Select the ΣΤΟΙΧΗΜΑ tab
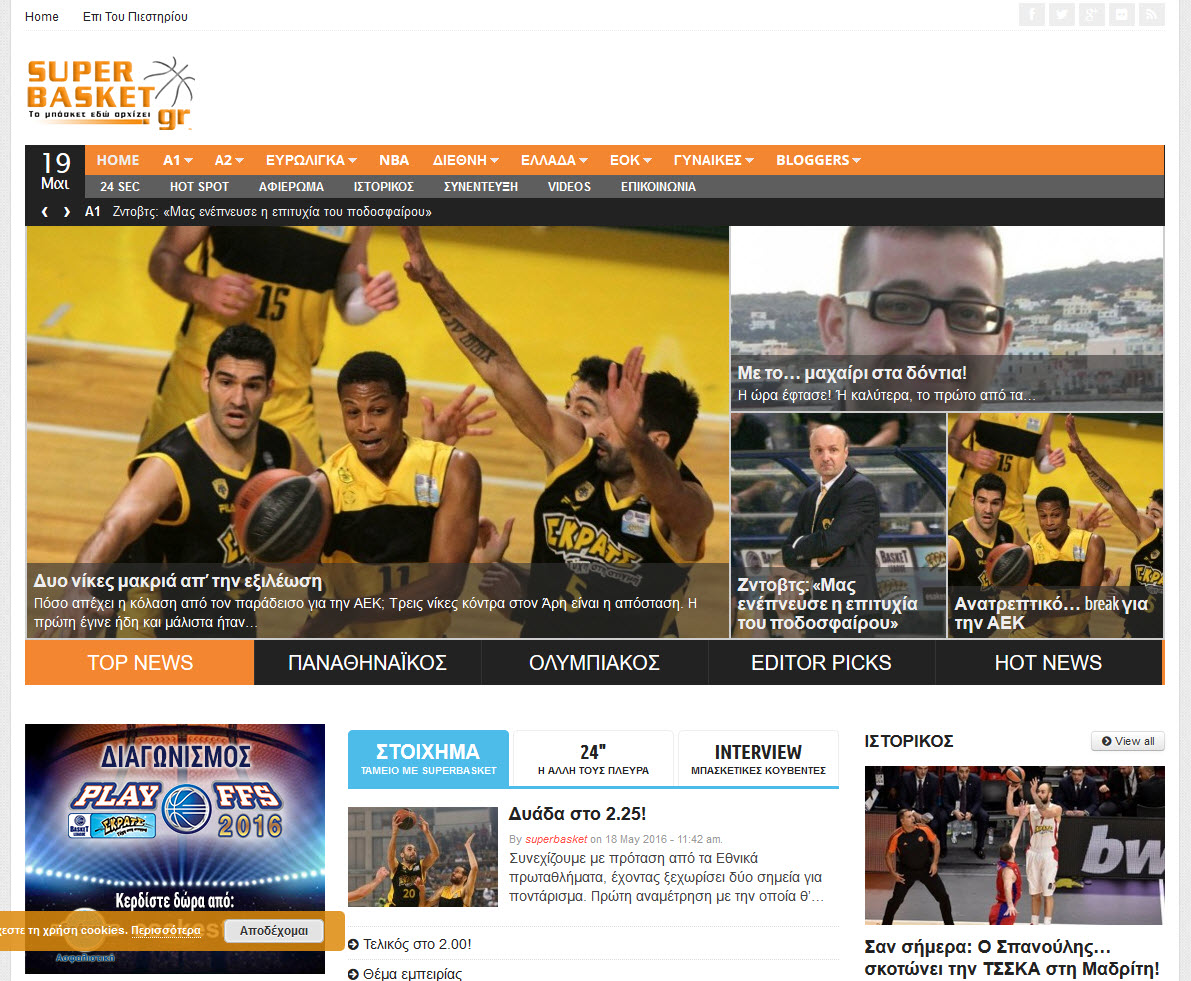Viewport: 1191px width, 981px height. tap(428, 759)
